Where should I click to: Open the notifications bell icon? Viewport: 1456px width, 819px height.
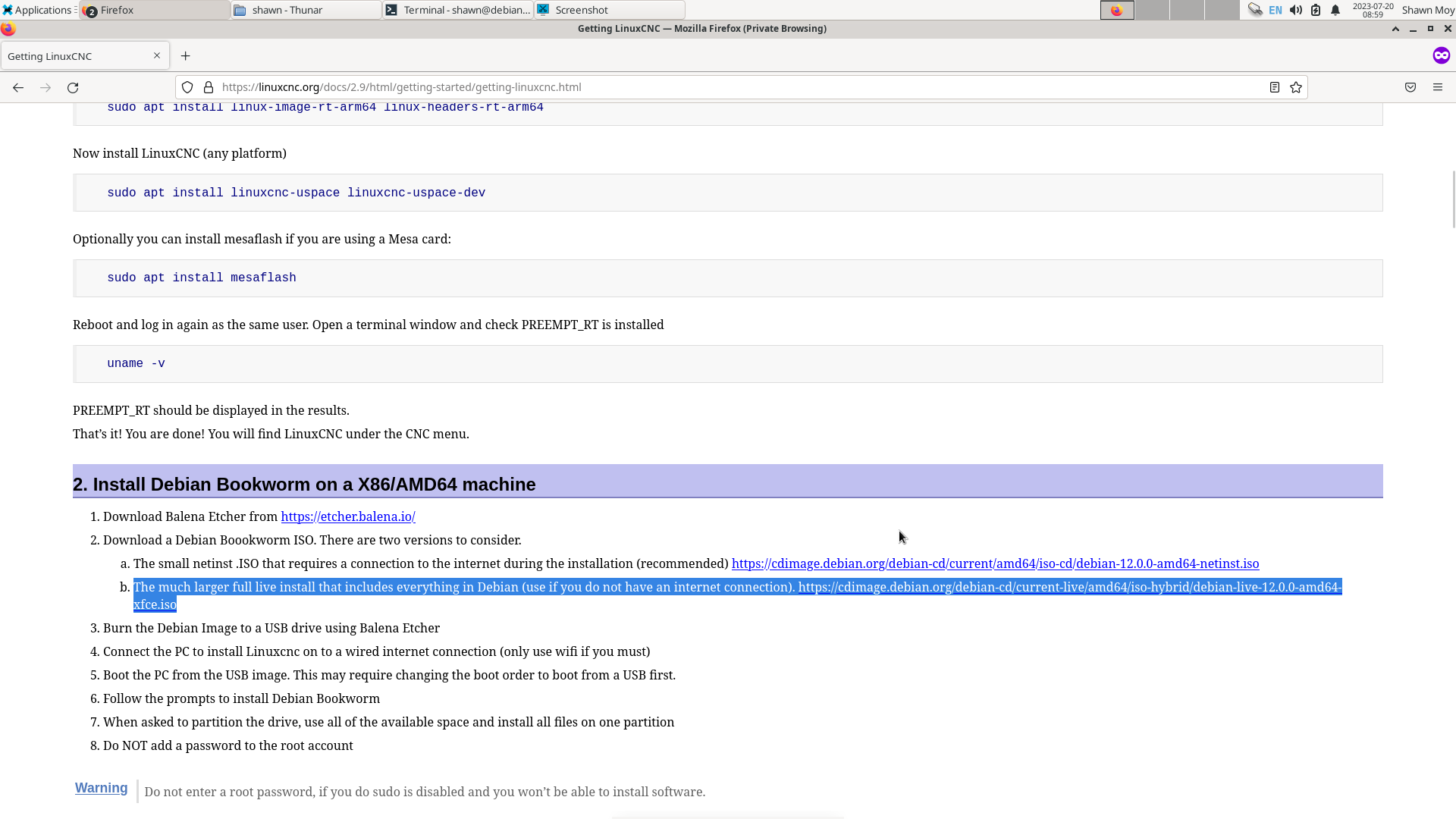point(1335,10)
